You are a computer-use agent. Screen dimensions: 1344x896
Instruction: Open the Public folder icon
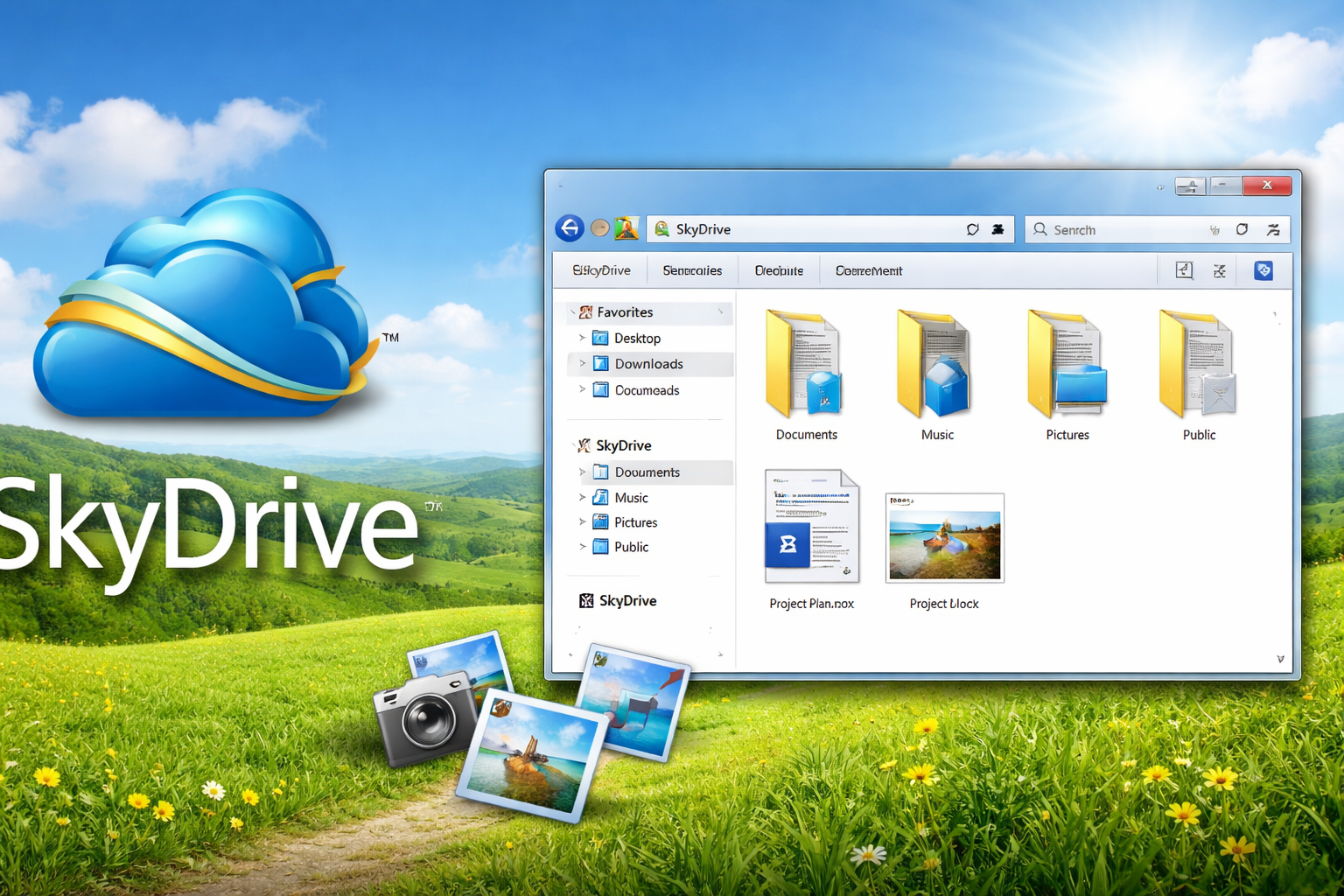click(1198, 365)
